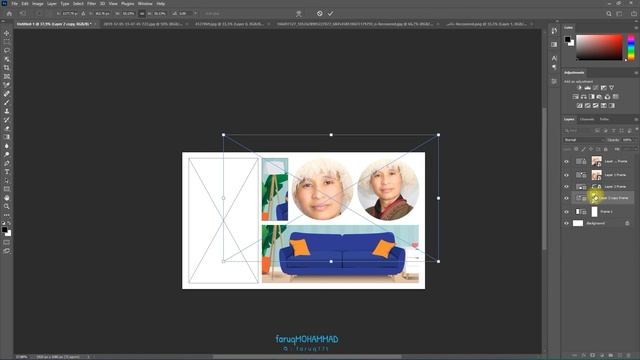Toggle Quick Mask mode in toolbar

(x=7, y=242)
